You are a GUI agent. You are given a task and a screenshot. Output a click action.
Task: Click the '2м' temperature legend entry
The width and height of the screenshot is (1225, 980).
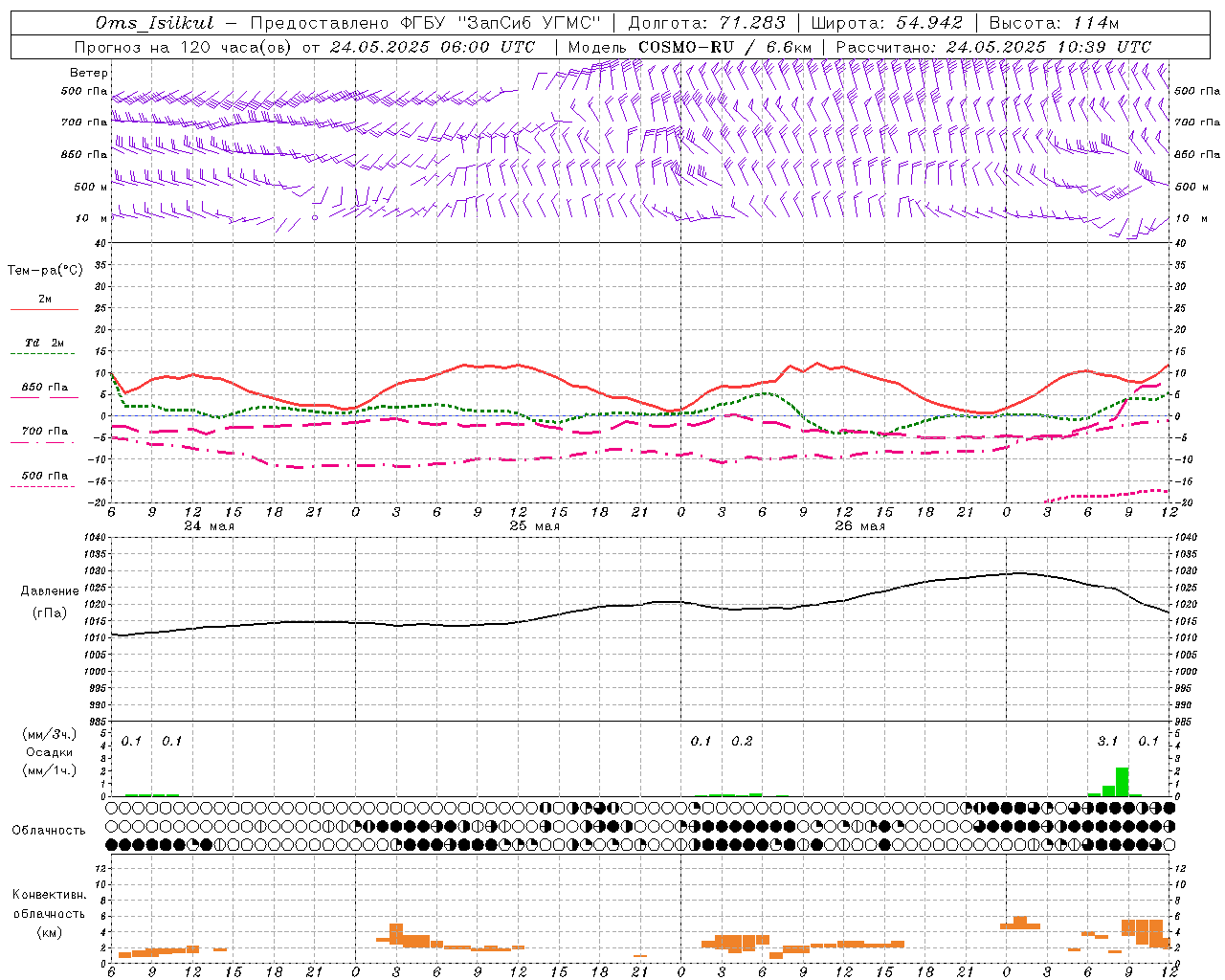tap(45, 300)
